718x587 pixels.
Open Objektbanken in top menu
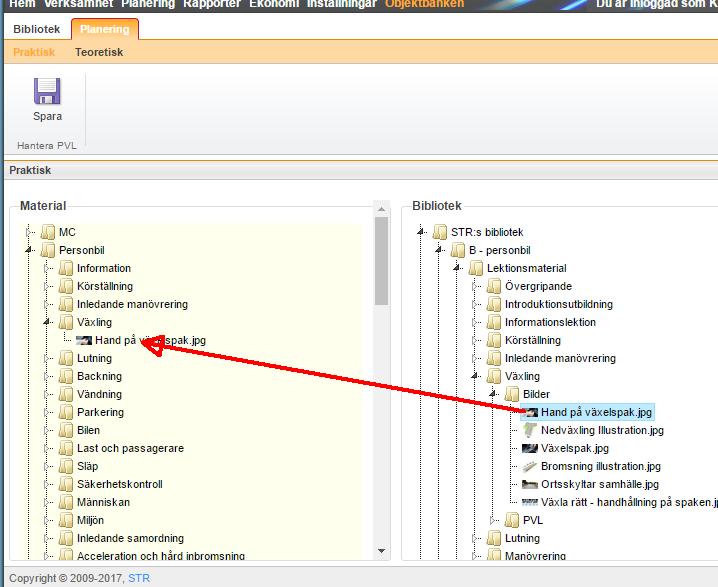click(x=424, y=4)
